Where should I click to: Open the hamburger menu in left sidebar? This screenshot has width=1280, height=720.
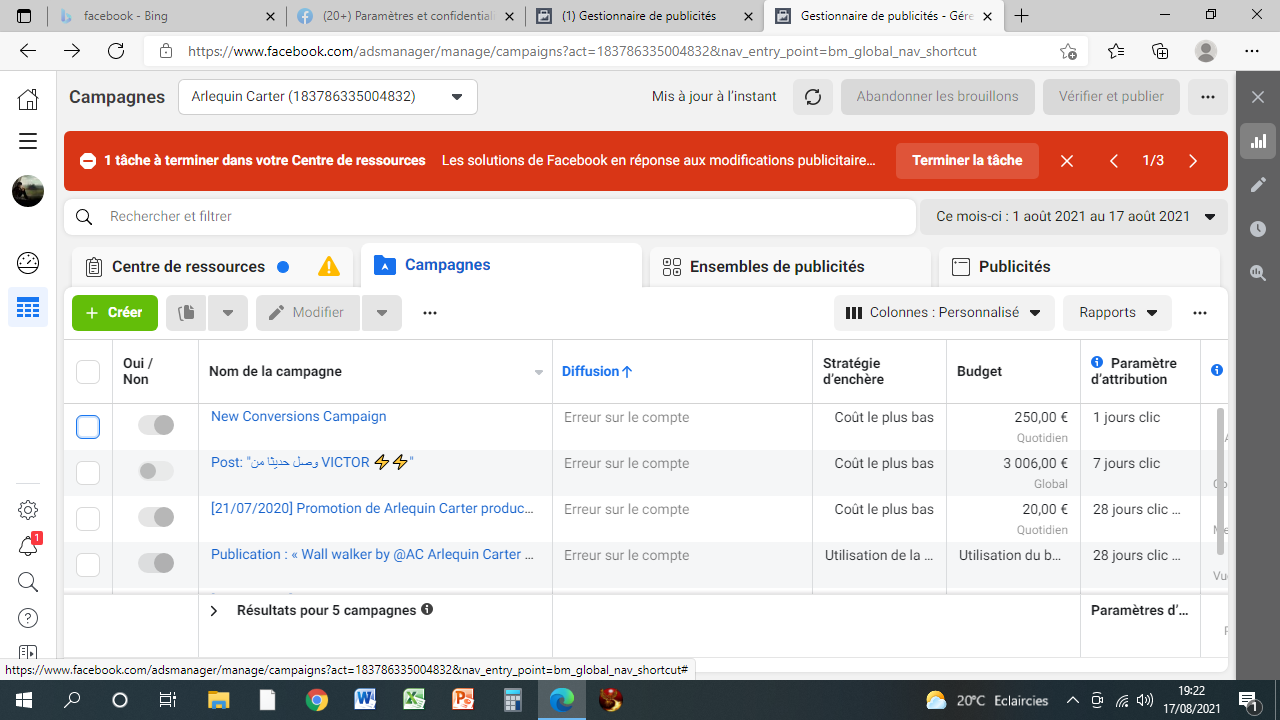coord(28,141)
